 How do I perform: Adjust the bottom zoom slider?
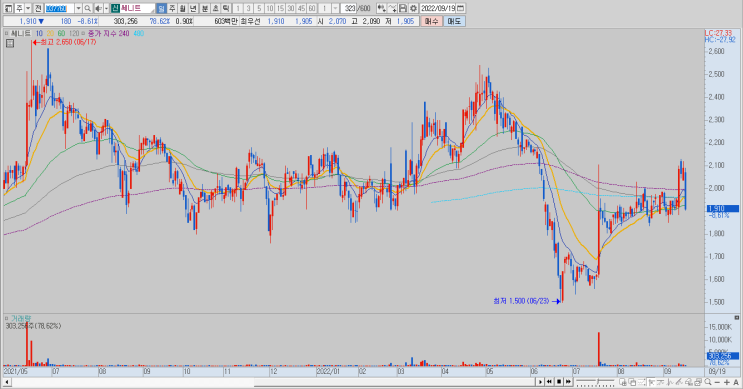click(595, 382)
